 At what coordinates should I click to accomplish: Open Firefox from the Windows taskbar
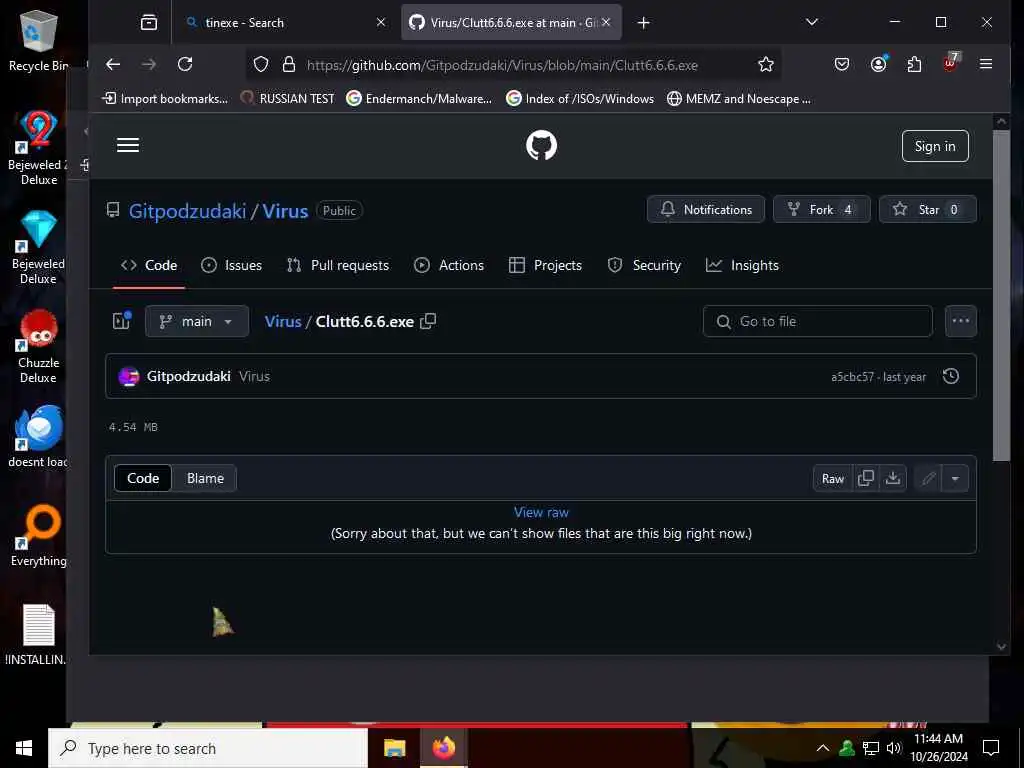[443, 747]
